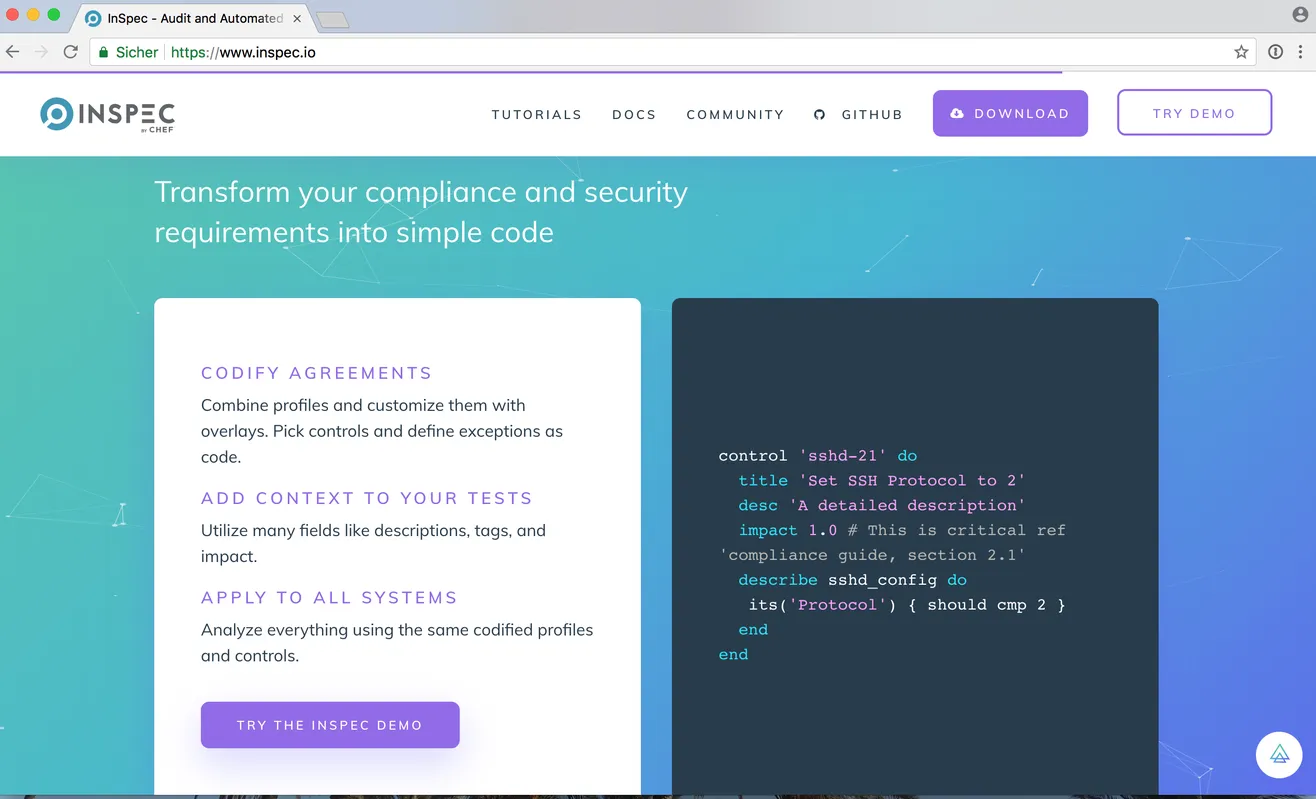Click the circled info icon beside the bookmark star

1275,52
